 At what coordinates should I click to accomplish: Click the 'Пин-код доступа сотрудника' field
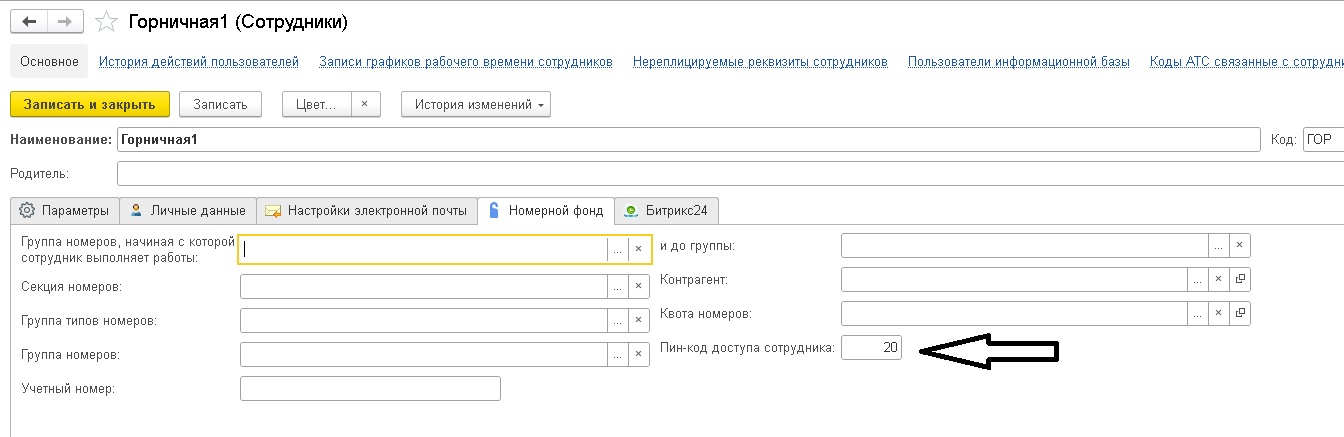pos(871,348)
